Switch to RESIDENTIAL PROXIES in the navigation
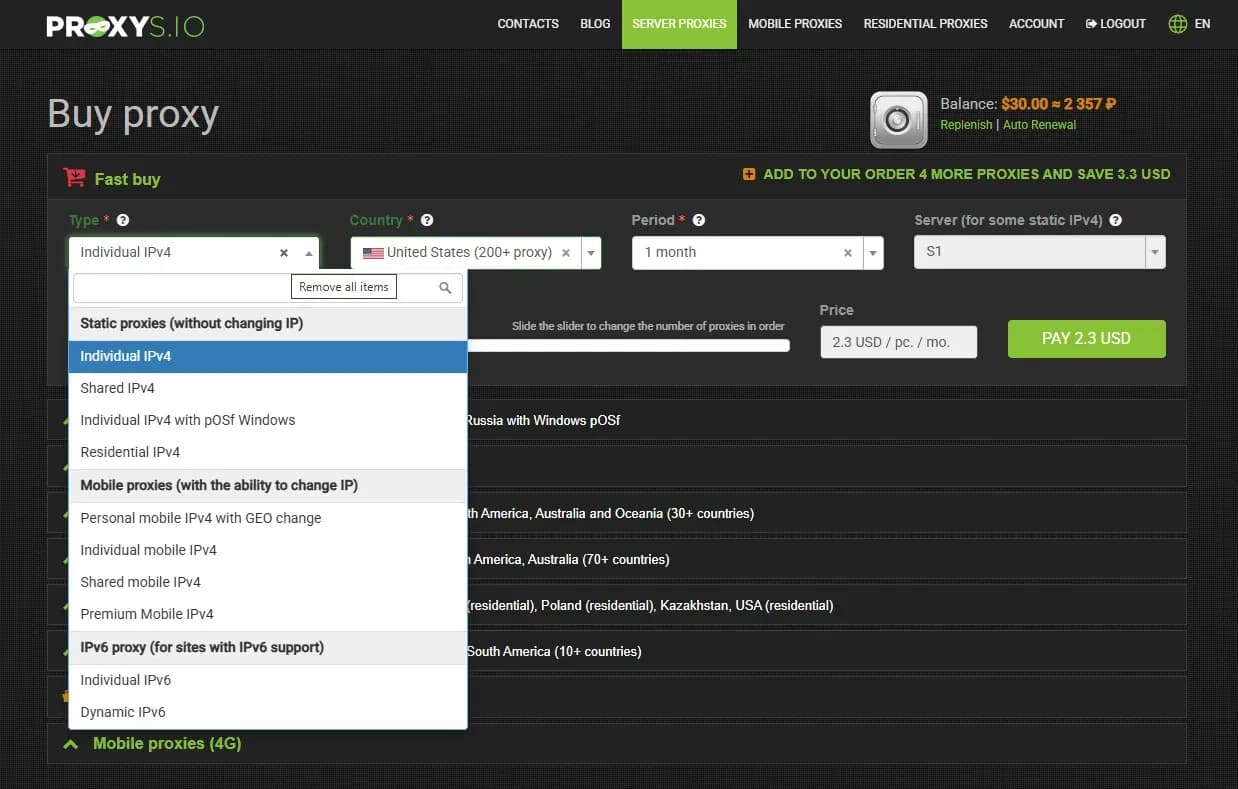 pyautogui.click(x=925, y=23)
